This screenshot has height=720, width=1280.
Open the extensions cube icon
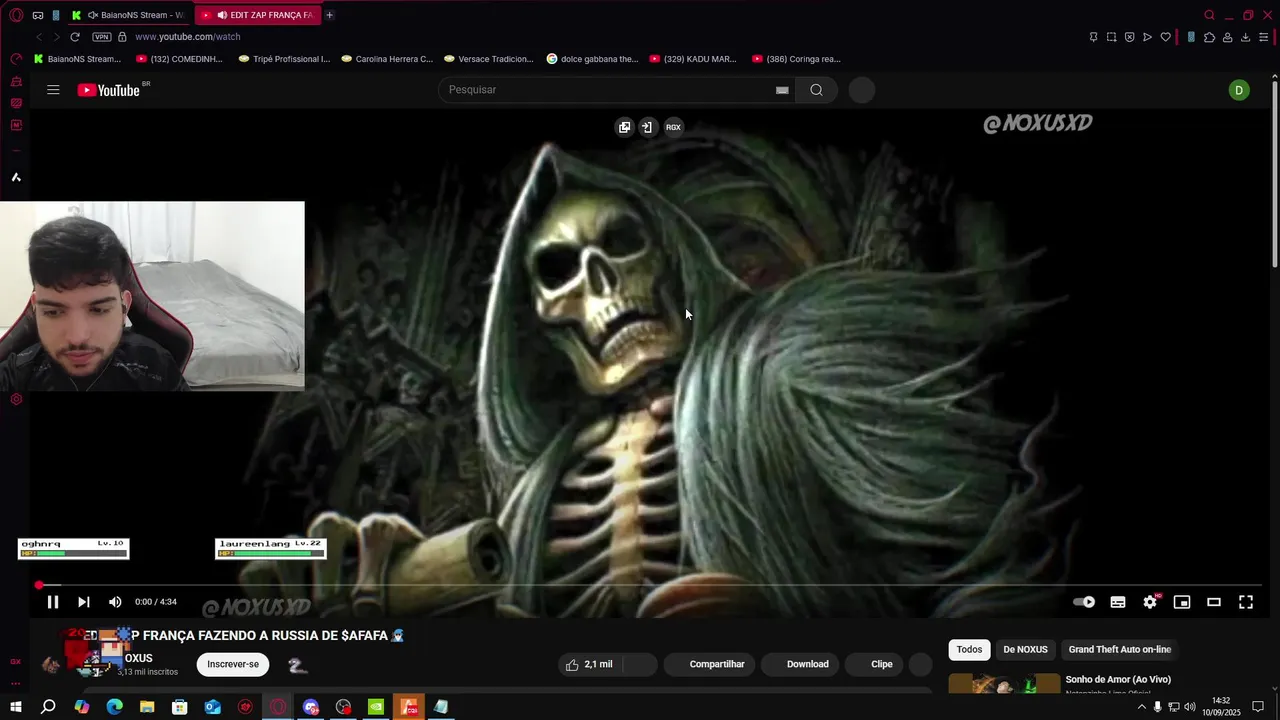point(1209,37)
